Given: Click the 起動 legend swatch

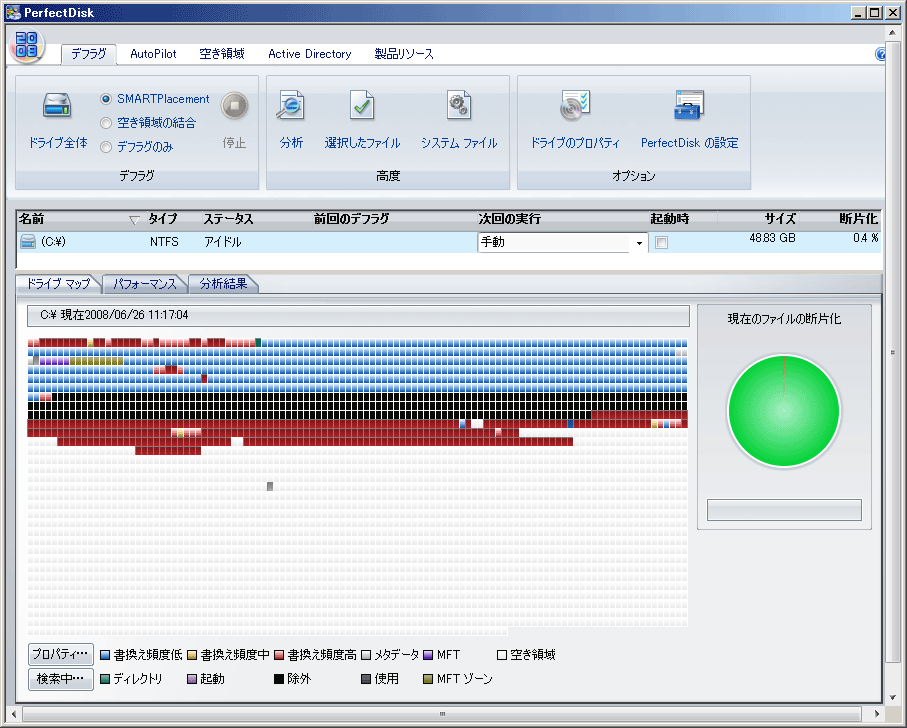Looking at the screenshot, I should [192, 679].
